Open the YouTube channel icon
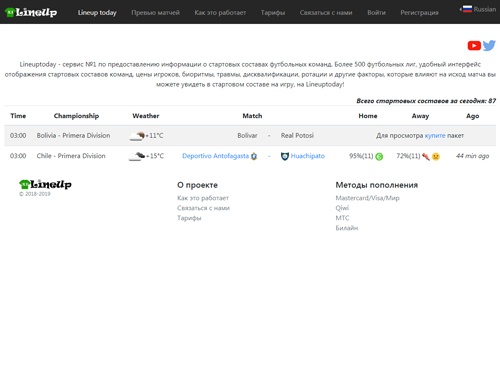This screenshot has height=375, width=500. [x=474, y=45]
